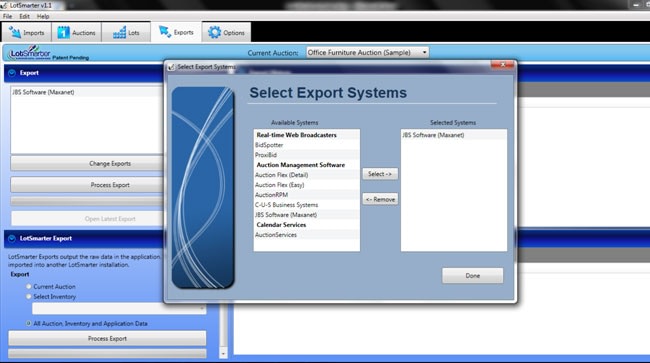Select the Select Inventory radio button
Viewport: 650px width, 363px height.
(29, 296)
